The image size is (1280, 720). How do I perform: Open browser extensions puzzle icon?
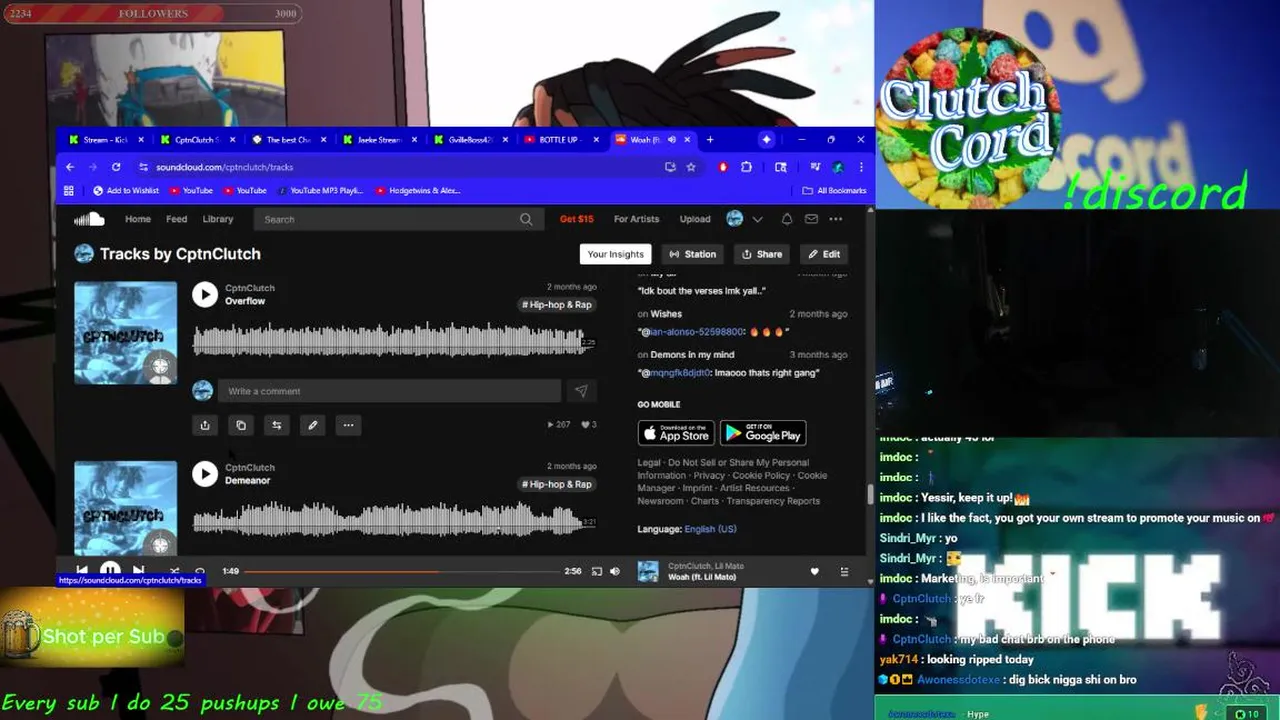pos(746,167)
